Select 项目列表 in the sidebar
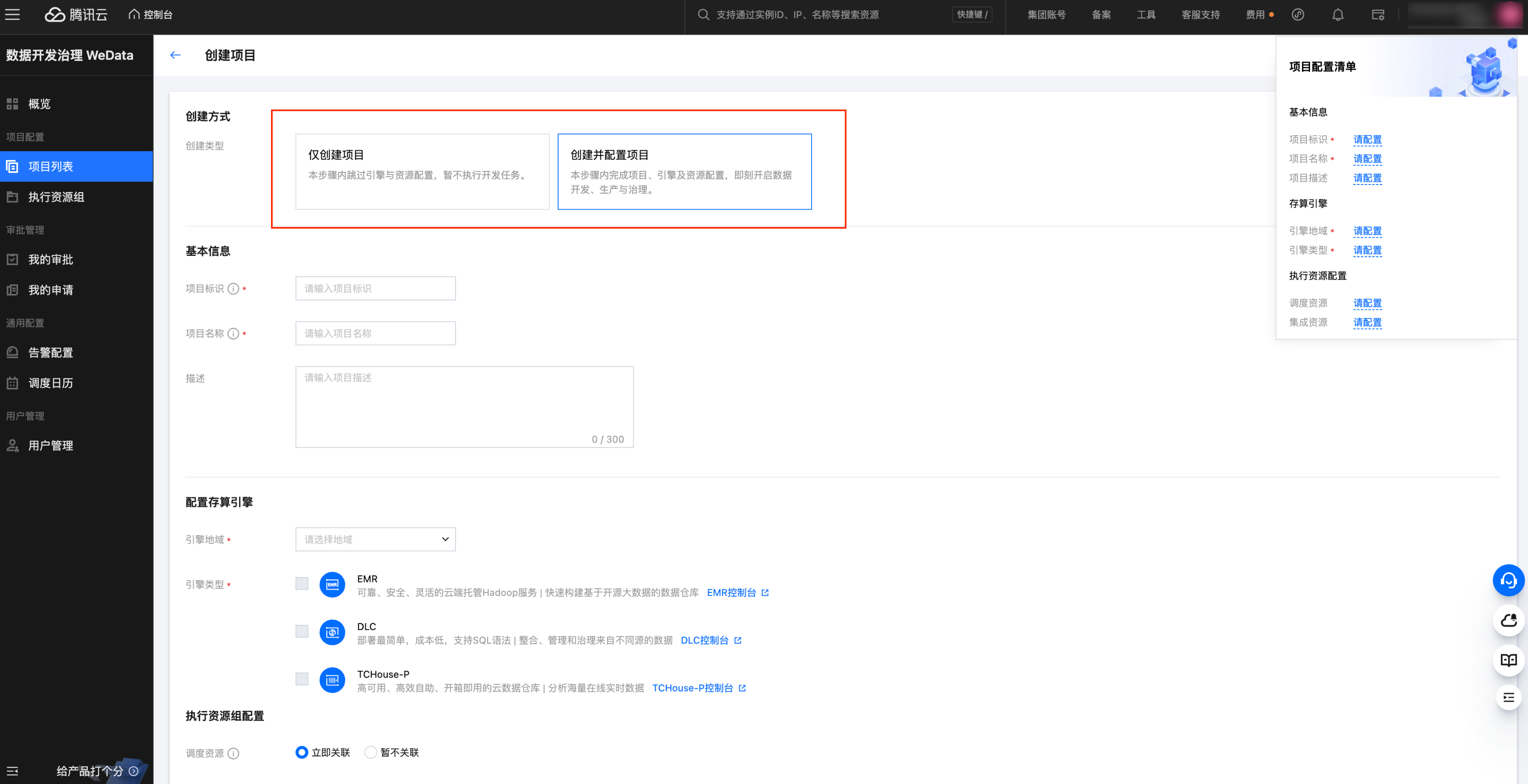 pyautogui.click(x=77, y=167)
